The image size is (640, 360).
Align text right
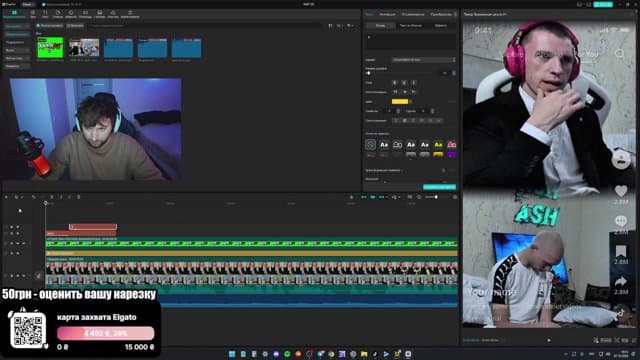[413, 120]
